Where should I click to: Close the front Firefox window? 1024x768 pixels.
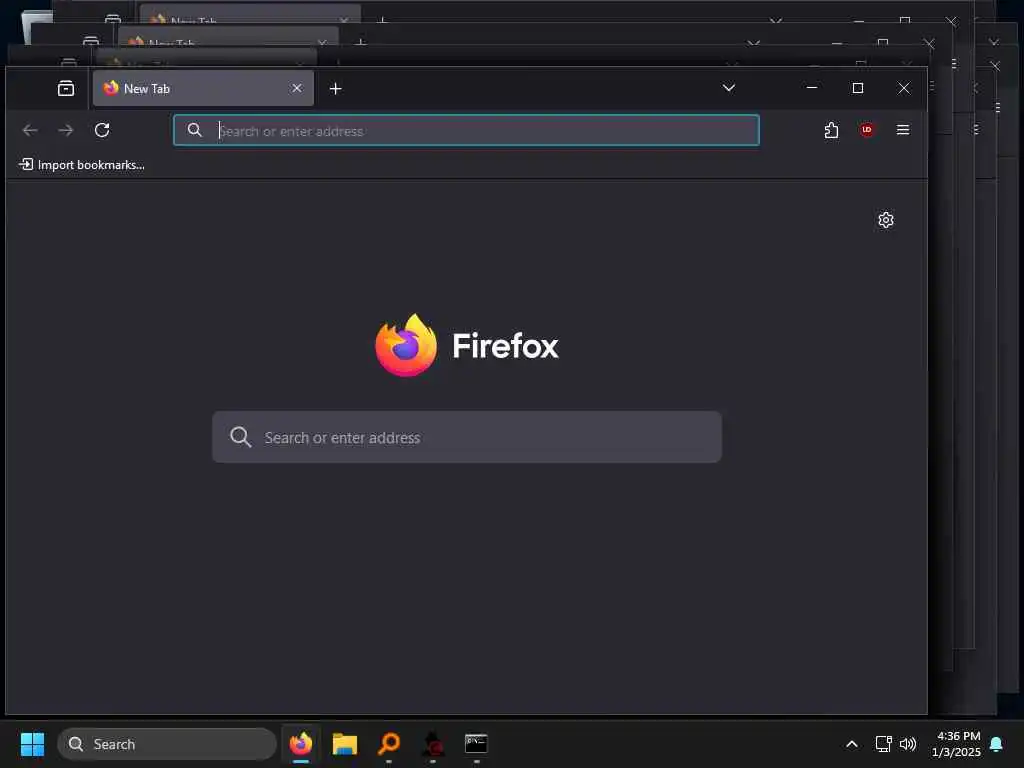pyautogui.click(x=904, y=88)
